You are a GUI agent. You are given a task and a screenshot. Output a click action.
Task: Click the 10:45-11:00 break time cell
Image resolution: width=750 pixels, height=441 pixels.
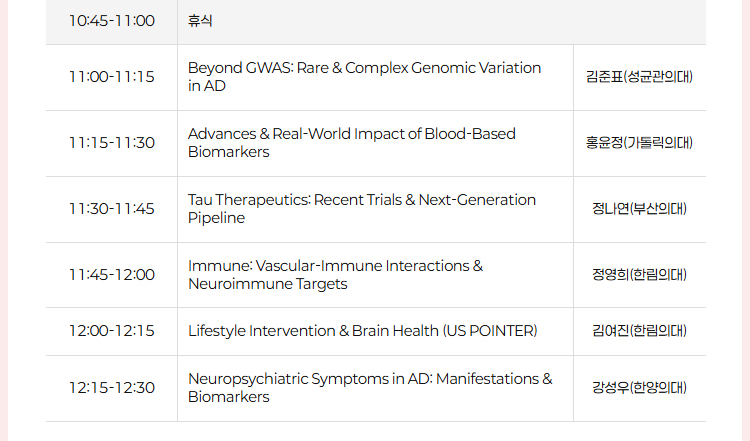[x=112, y=21]
